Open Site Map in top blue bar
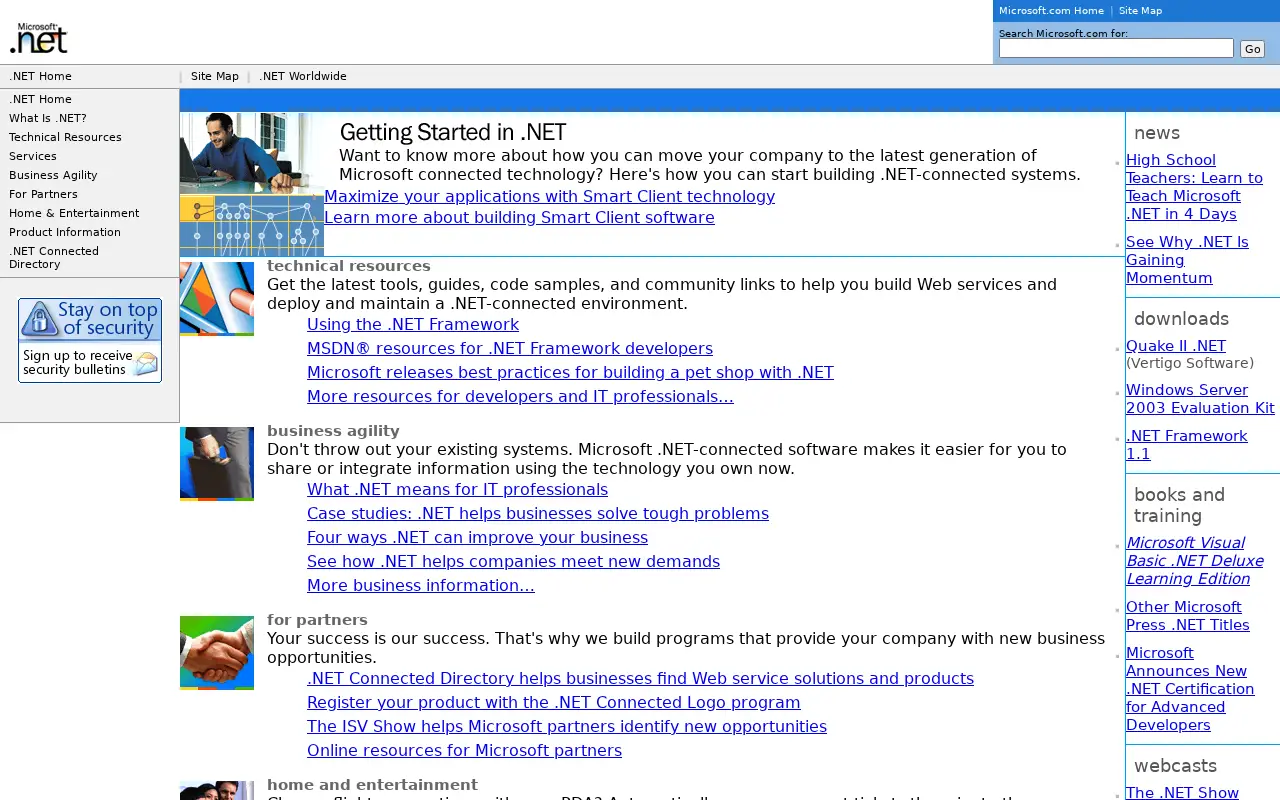 [x=1140, y=11]
